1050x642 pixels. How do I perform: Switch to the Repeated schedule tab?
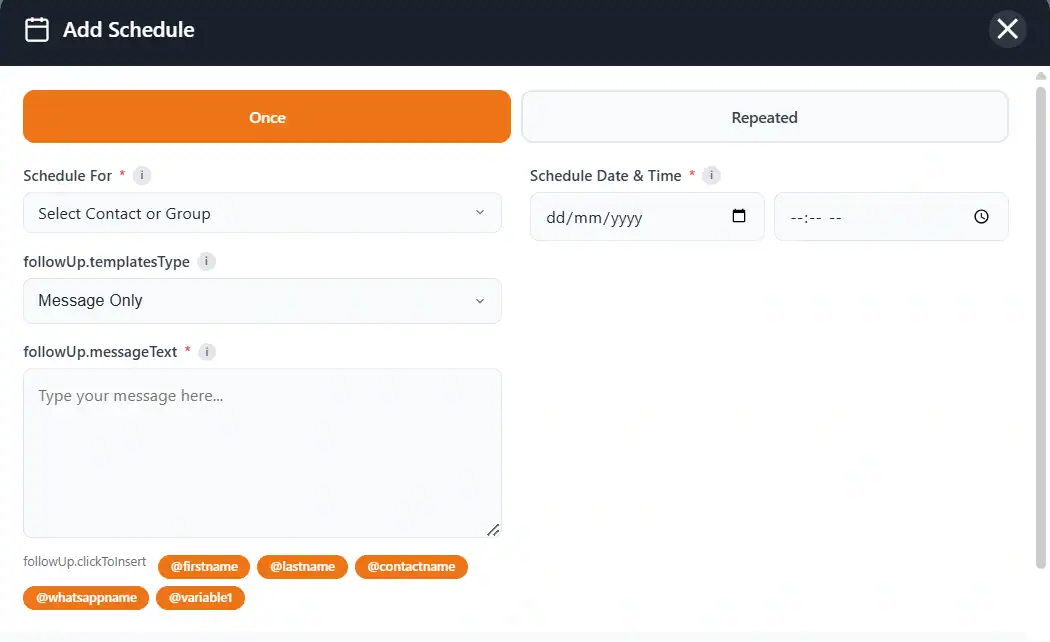tap(765, 117)
